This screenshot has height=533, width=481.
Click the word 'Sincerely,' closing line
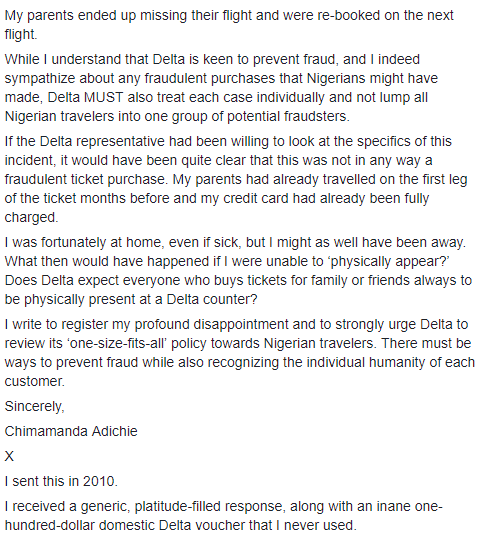point(34,407)
